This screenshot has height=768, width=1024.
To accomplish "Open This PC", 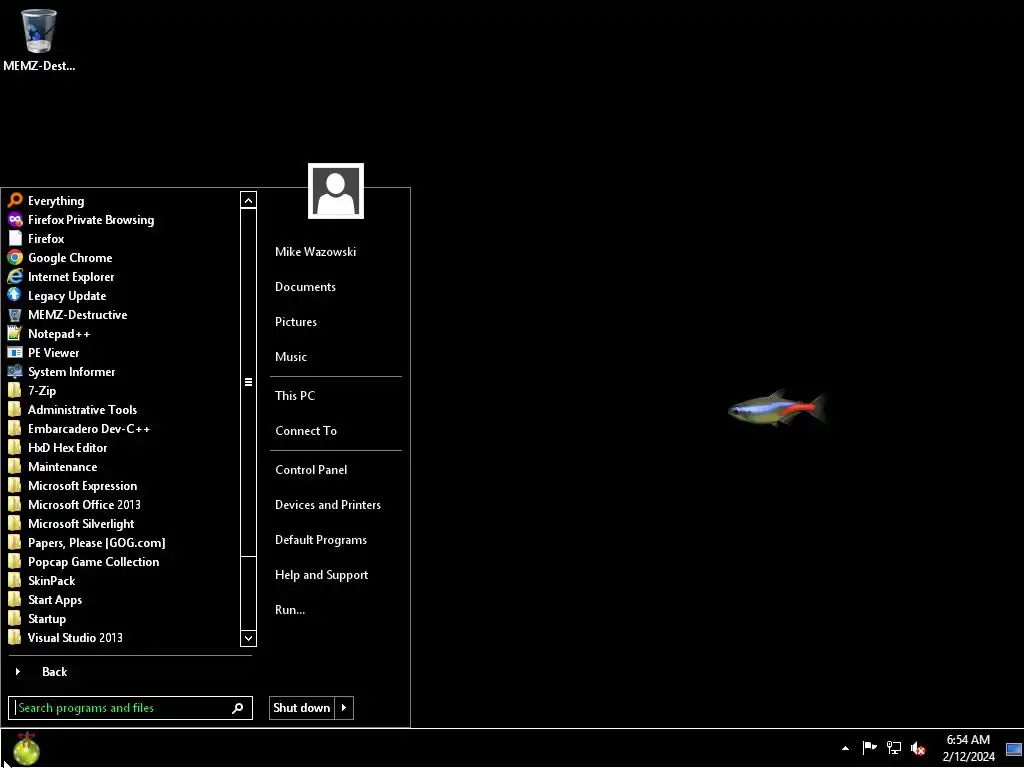I will 295,396.
